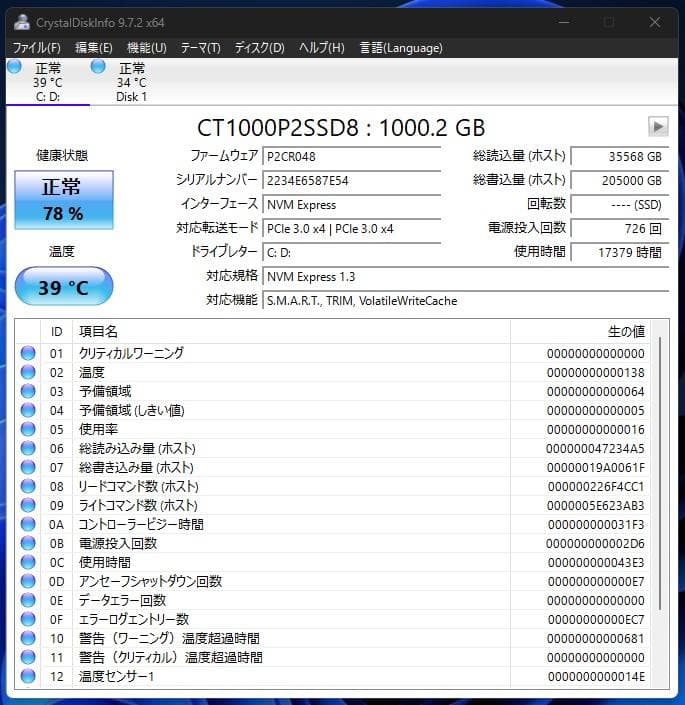This screenshot has width=685, height=705.
Task: Click the next disk arrow button
Action: (x=658, y=126)
